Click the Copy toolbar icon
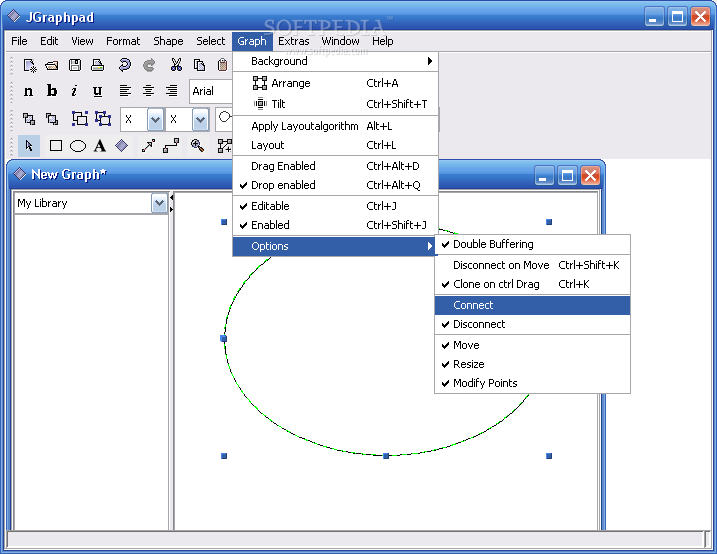Screen dimensions: 717x554 [199, 65]
